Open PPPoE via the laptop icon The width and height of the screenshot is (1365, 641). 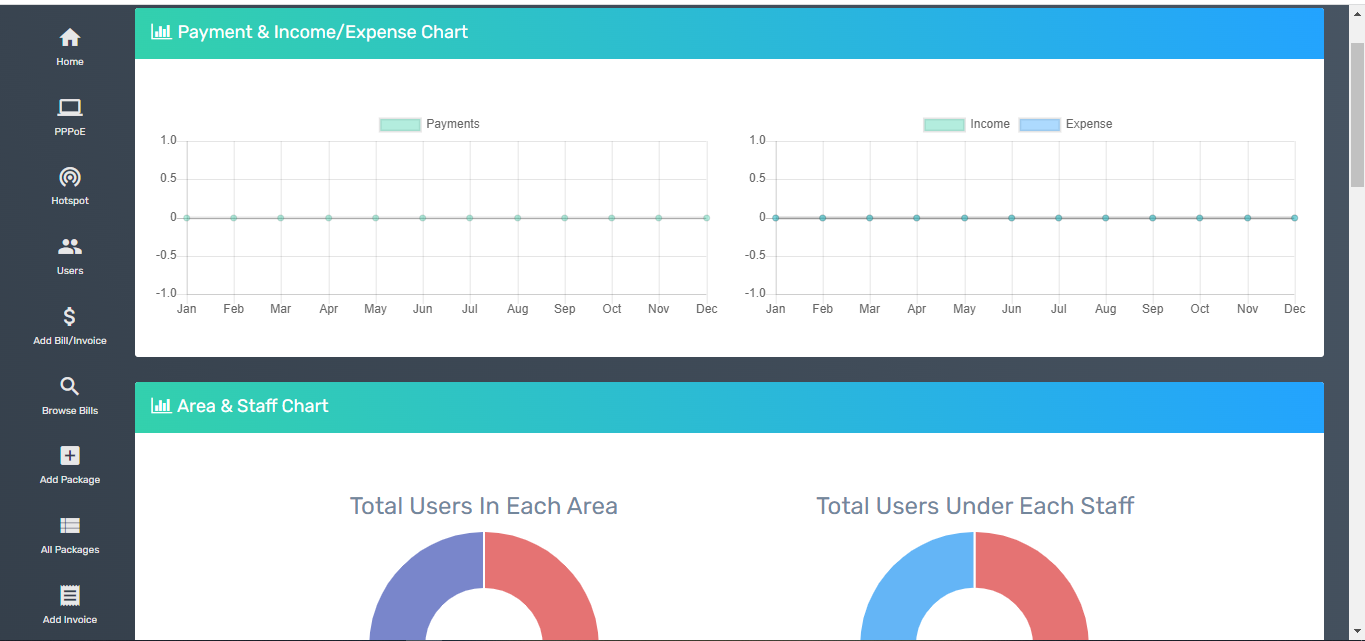69,108
